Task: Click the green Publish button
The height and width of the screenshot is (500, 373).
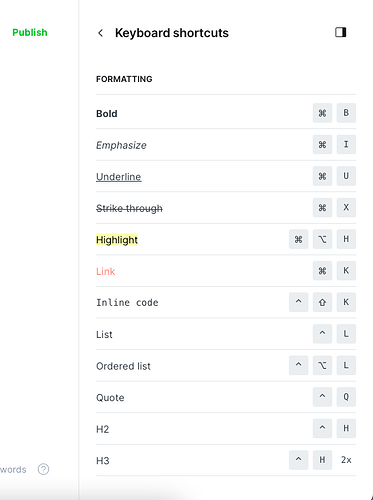Action: pyautogui.click(x=30, y=32)
